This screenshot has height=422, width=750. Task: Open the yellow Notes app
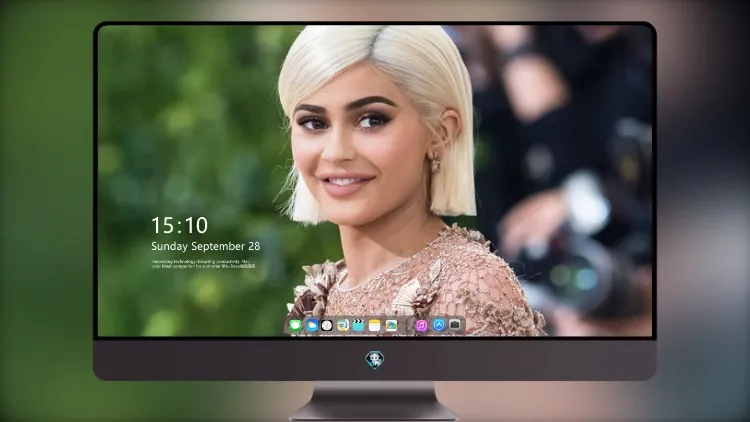click(x=375, y=326)
